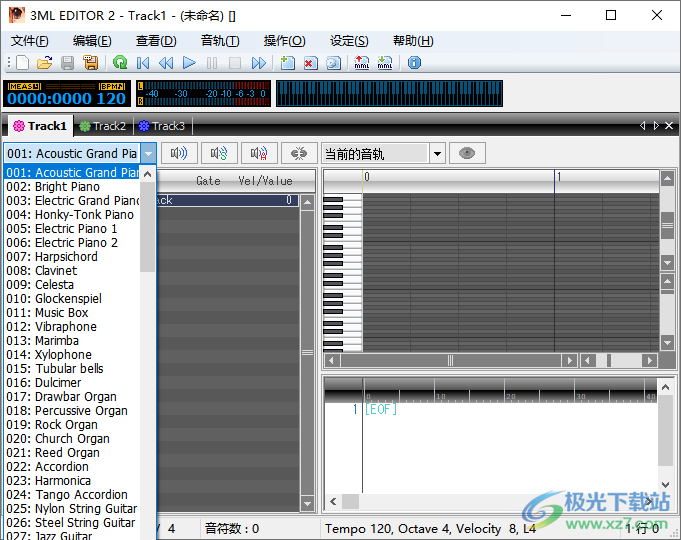Image resolution: width=681 pixels, height=540 pixels.
Task: Open the 音轨(T) menu
Action: coord(220,41)
